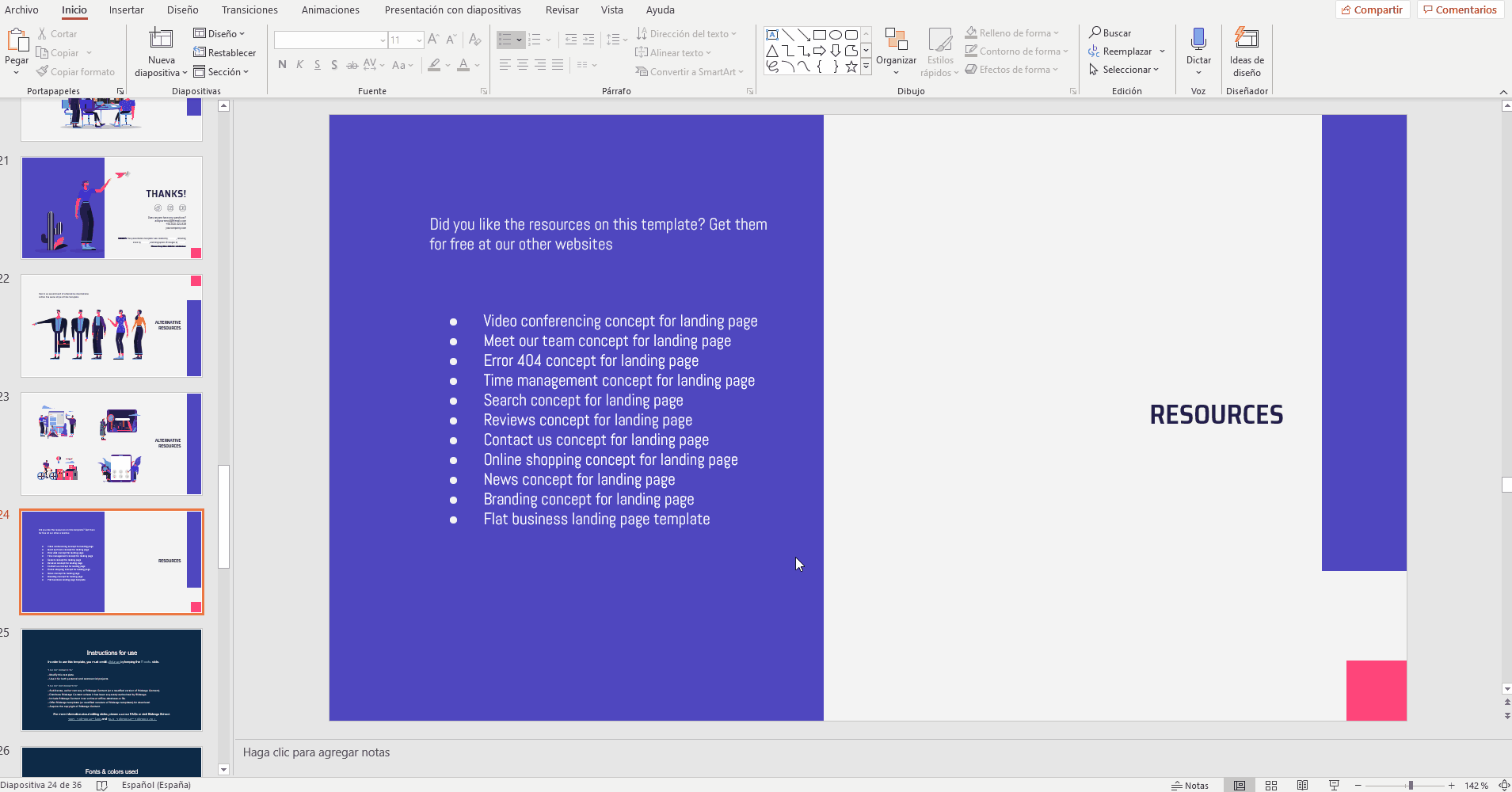This screenshot has width=1512, height=792.
Task: Select slide 25 Instructions thumbnail
Action: click(112, 680)
